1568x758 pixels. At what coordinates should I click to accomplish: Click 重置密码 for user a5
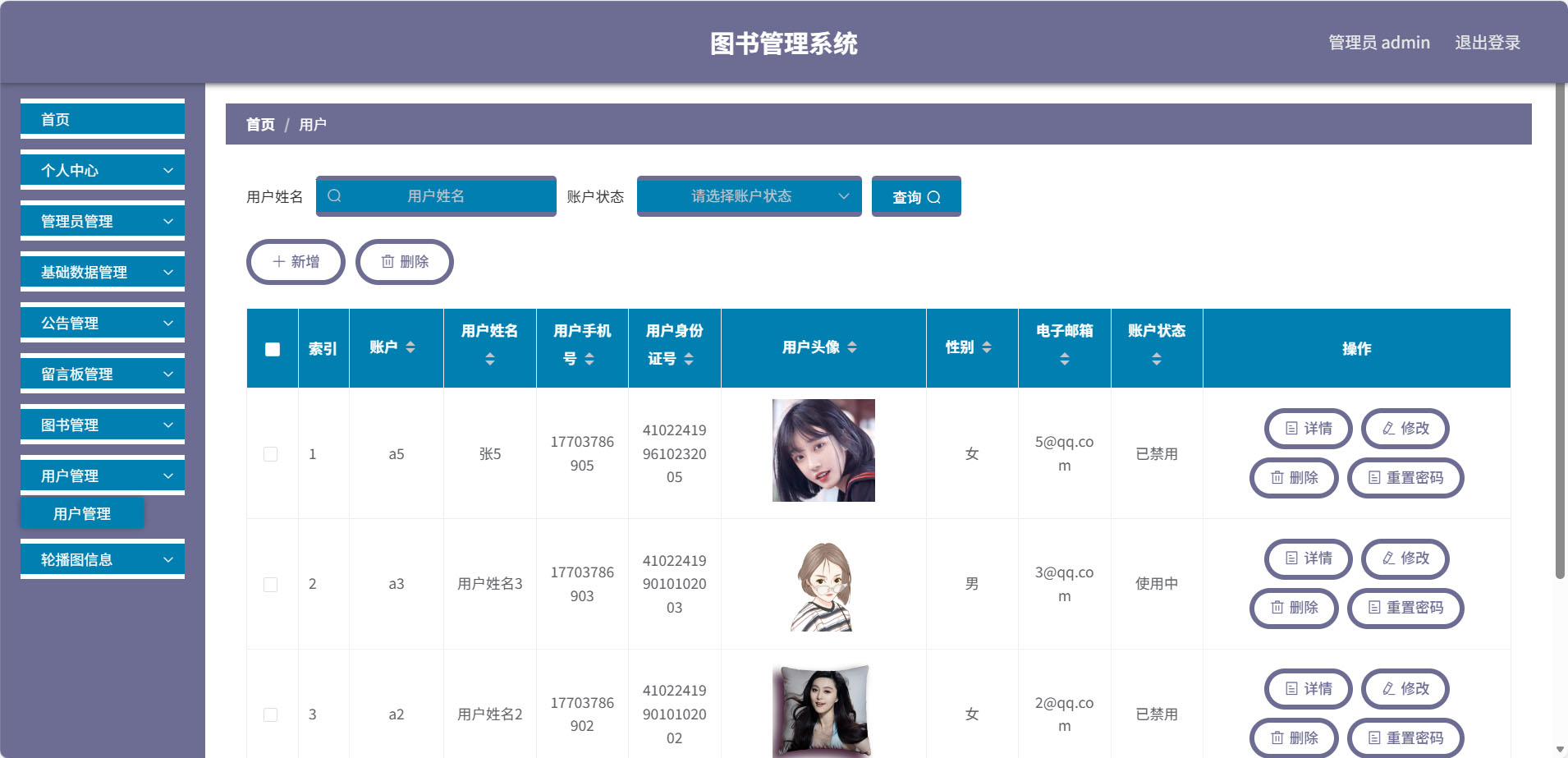(1405, 478)
